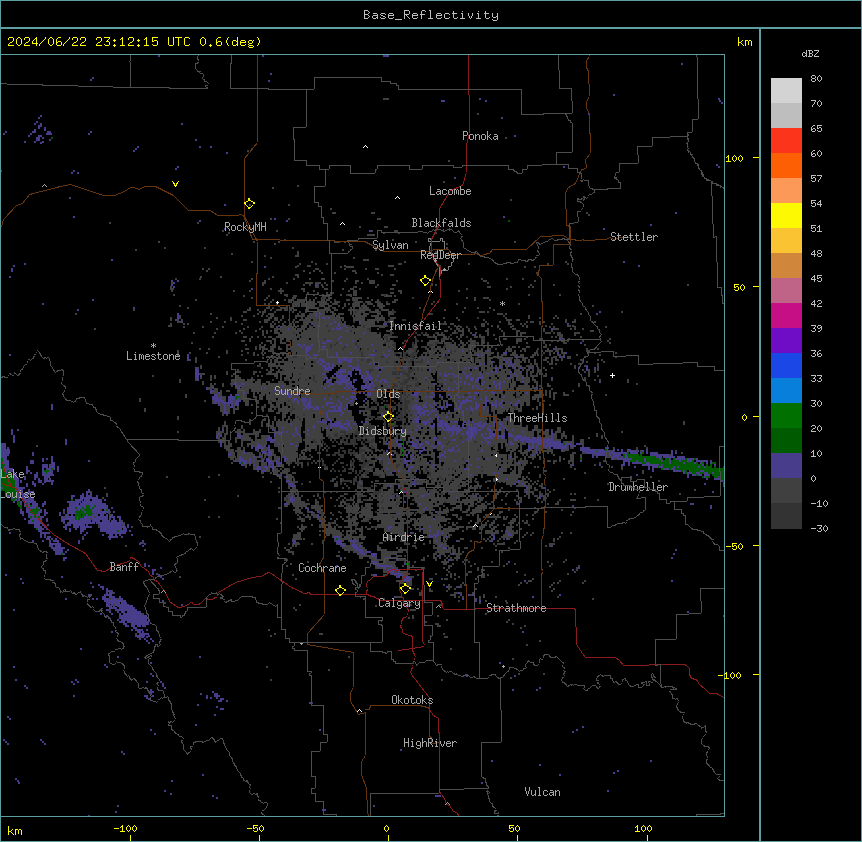Select the yellow diamond marker above Calgary label

coord(405,589)
